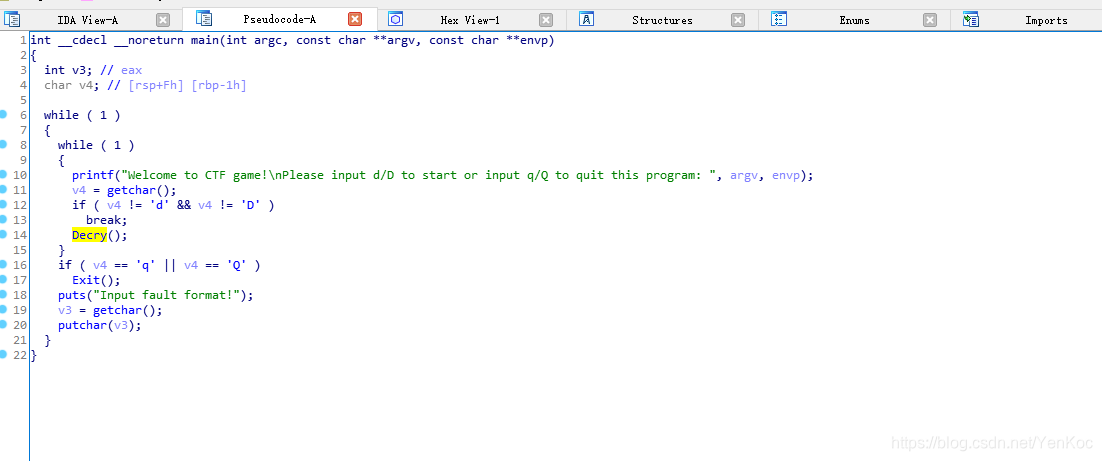The width and height of the screenshot is (1102, 461).
Task: Click the puts function call
Action: 72,295
